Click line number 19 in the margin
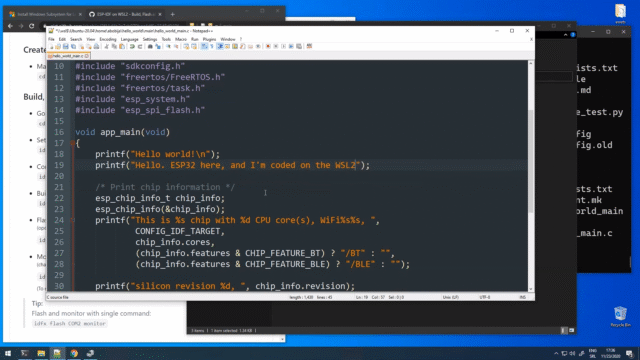 [x=59, y=165]
